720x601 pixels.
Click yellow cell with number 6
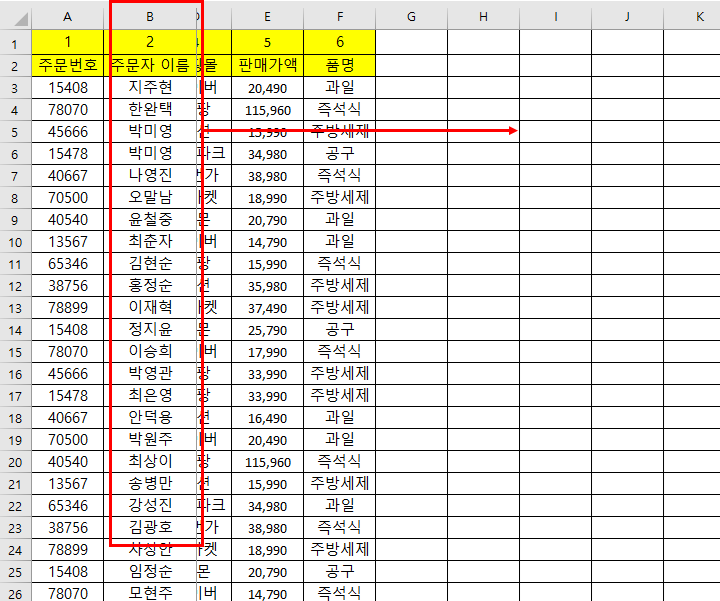pos(339,42)
